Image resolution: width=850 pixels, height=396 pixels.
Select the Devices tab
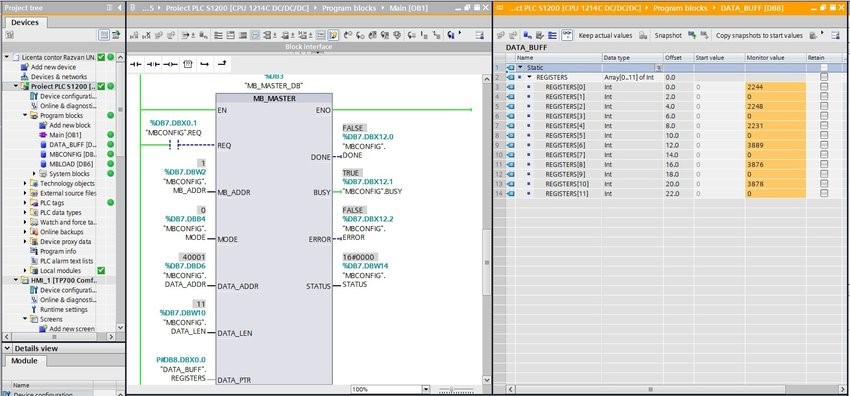pos(25,22)
